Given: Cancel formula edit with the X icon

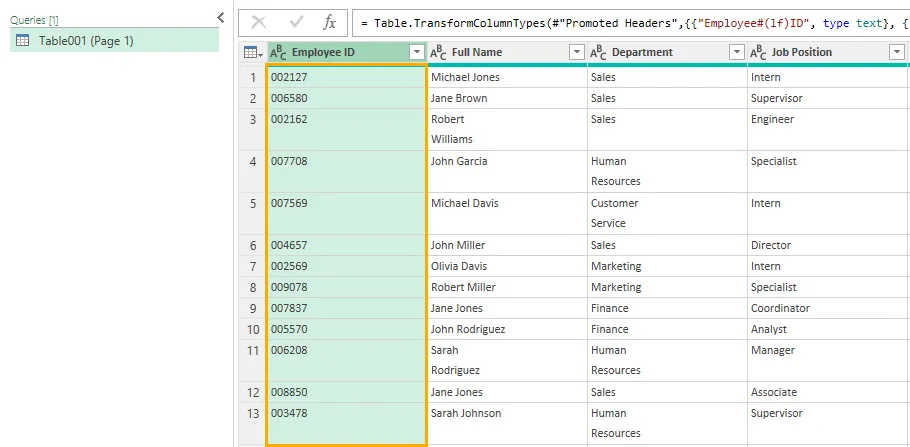Looking at the screenshot, I should click(x=258, y=23).
